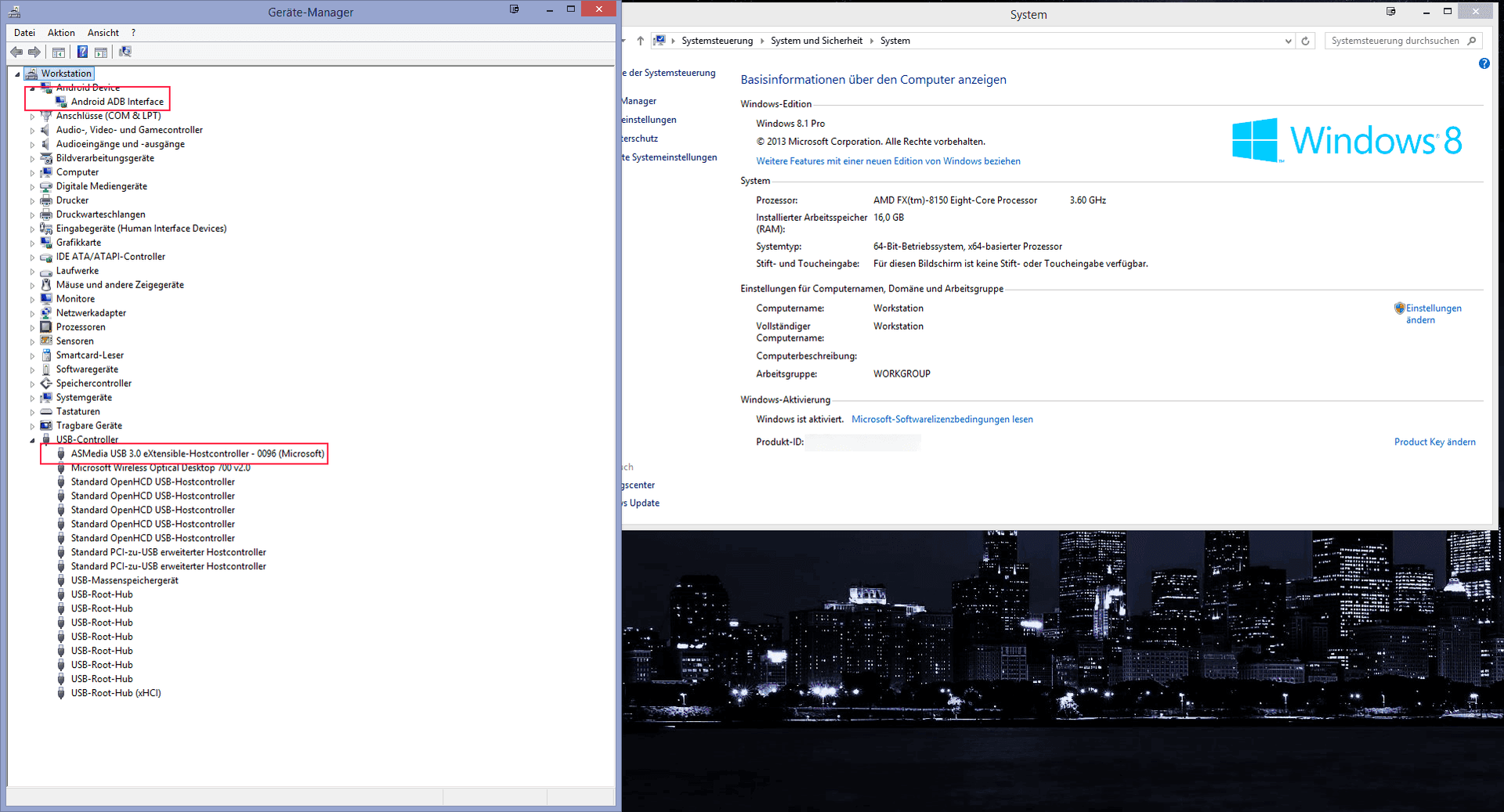1504x812 pixels.
Task: Collapse the Workstation root node
Action: coord(17,74)
